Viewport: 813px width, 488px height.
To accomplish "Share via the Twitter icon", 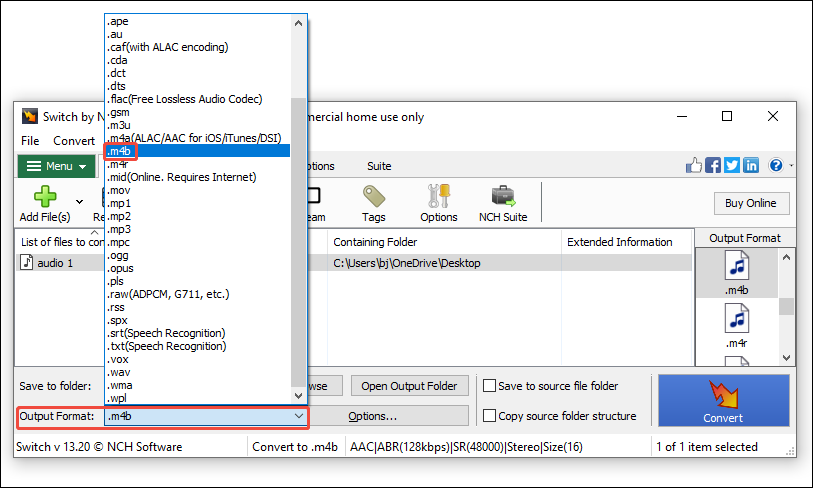I will [x=732, y=165].
